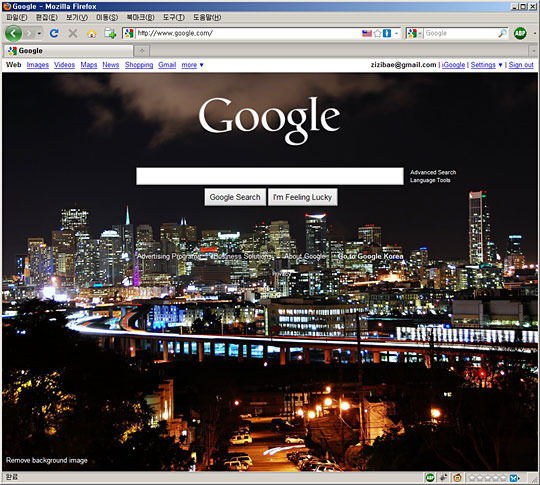Image resolution: width=540 pixels, height=485 pixels.
Task: Click the magnifier search icon in toolbar
Action: (x=502, y=33)
